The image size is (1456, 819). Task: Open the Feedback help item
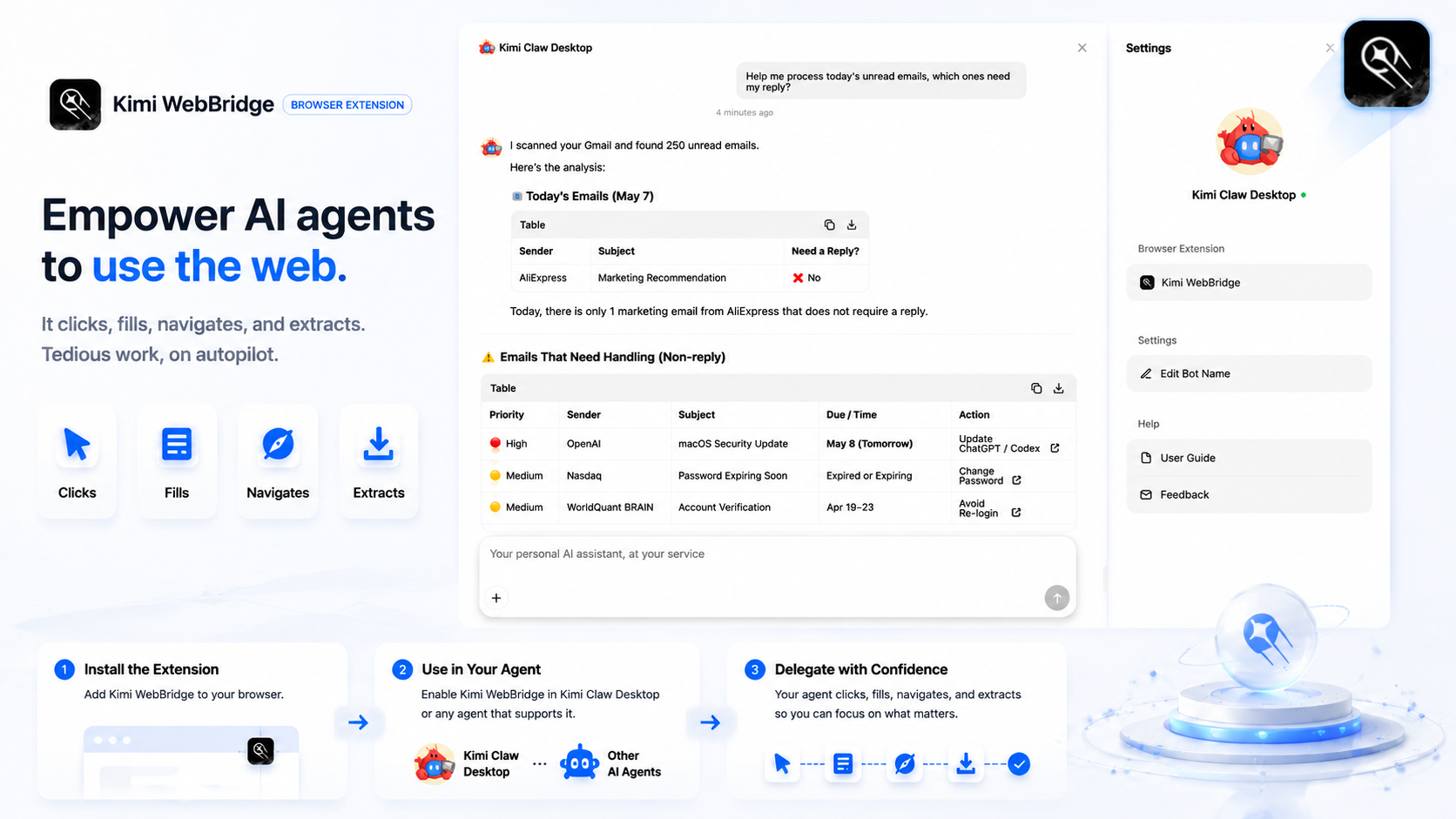point(1249,494)
